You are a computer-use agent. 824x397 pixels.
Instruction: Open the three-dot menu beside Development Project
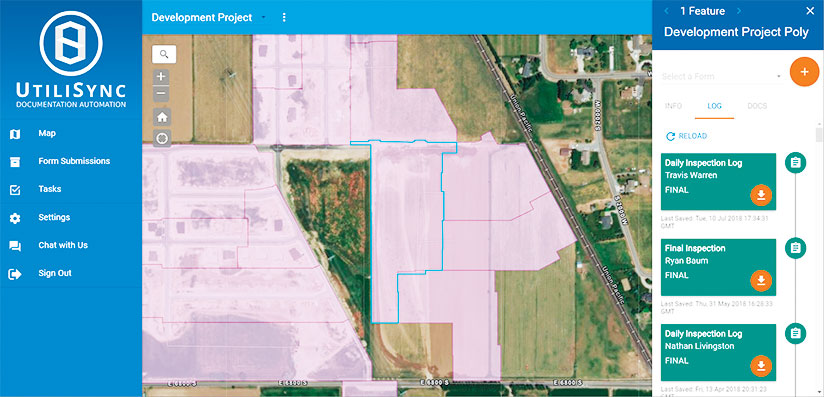point(284,17)
